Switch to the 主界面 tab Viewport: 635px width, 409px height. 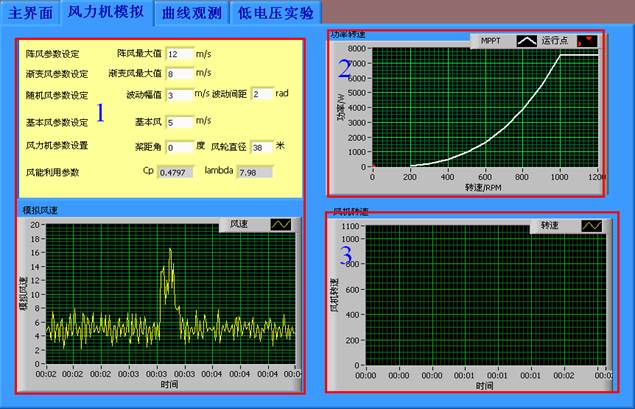pyautogui.click(x=30, y=12)
